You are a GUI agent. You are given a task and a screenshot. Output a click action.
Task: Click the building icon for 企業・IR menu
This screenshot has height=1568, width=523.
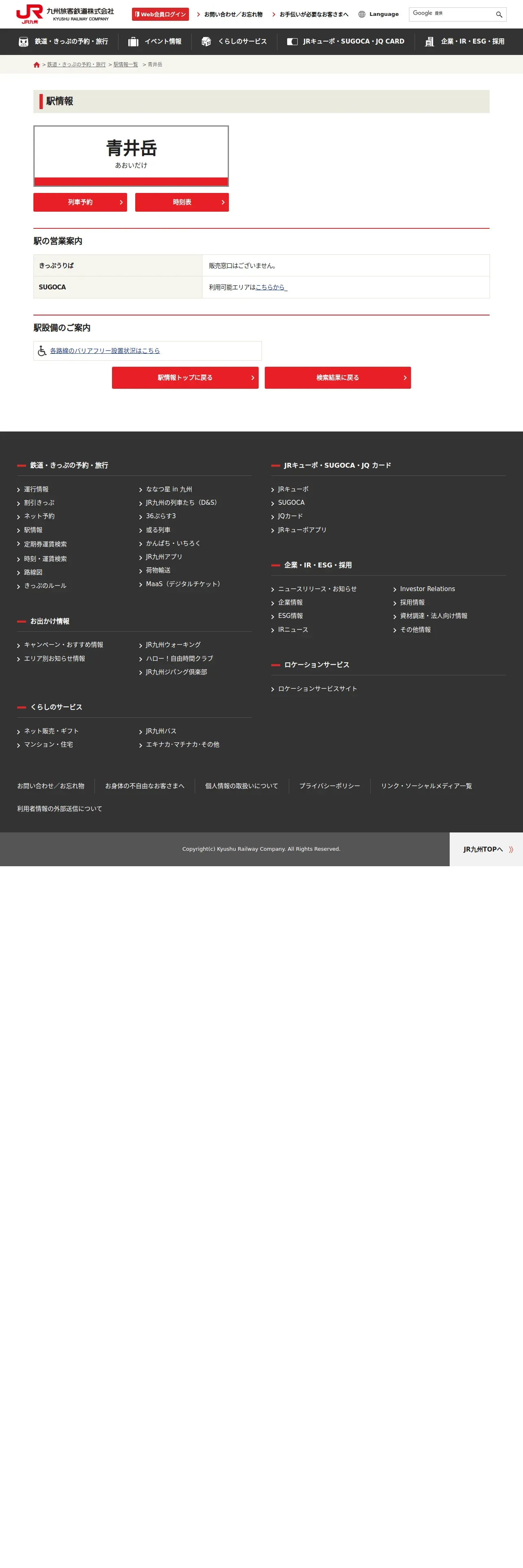(x=429, y=42)
